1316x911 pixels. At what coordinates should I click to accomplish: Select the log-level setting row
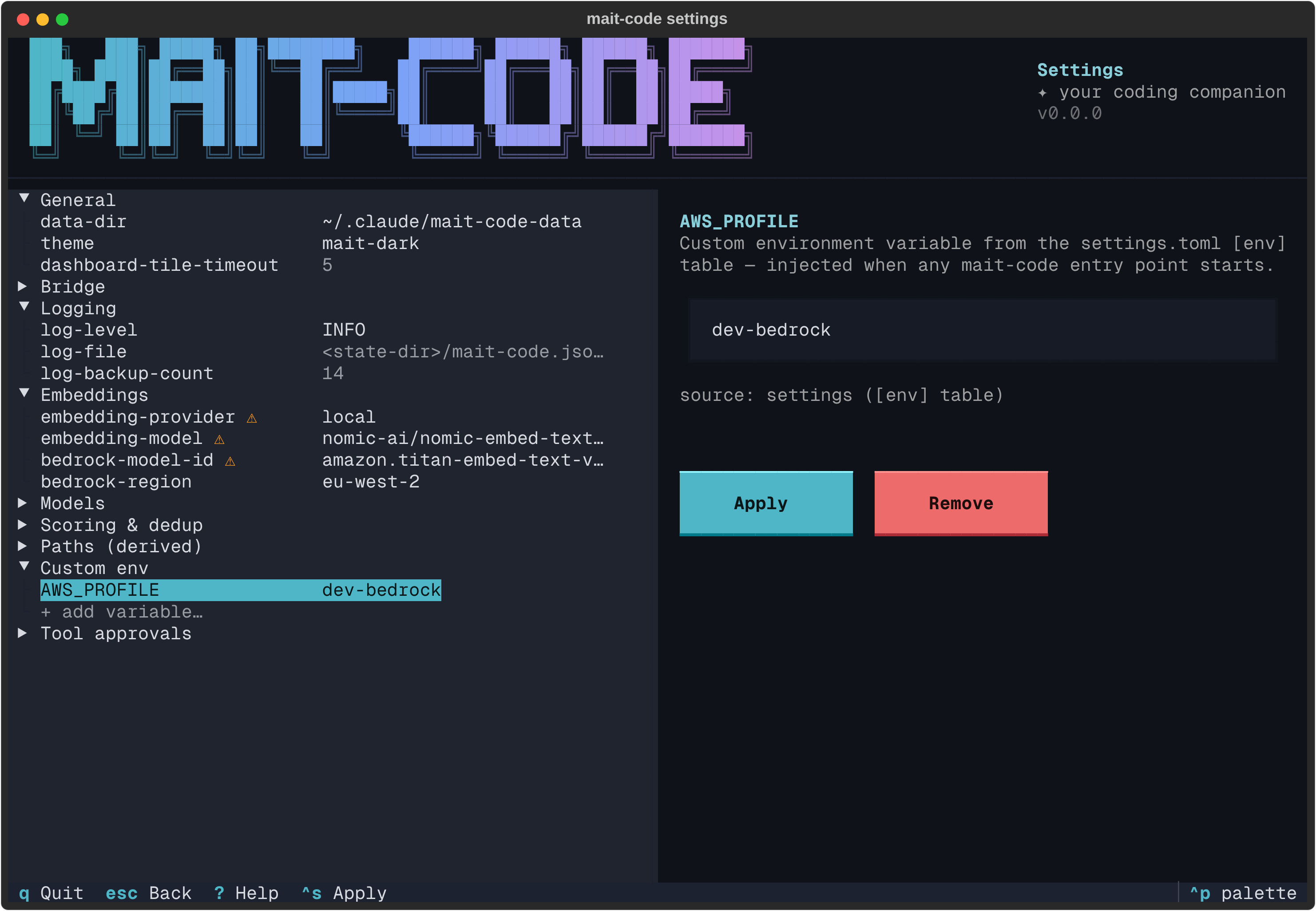point(202,330)
